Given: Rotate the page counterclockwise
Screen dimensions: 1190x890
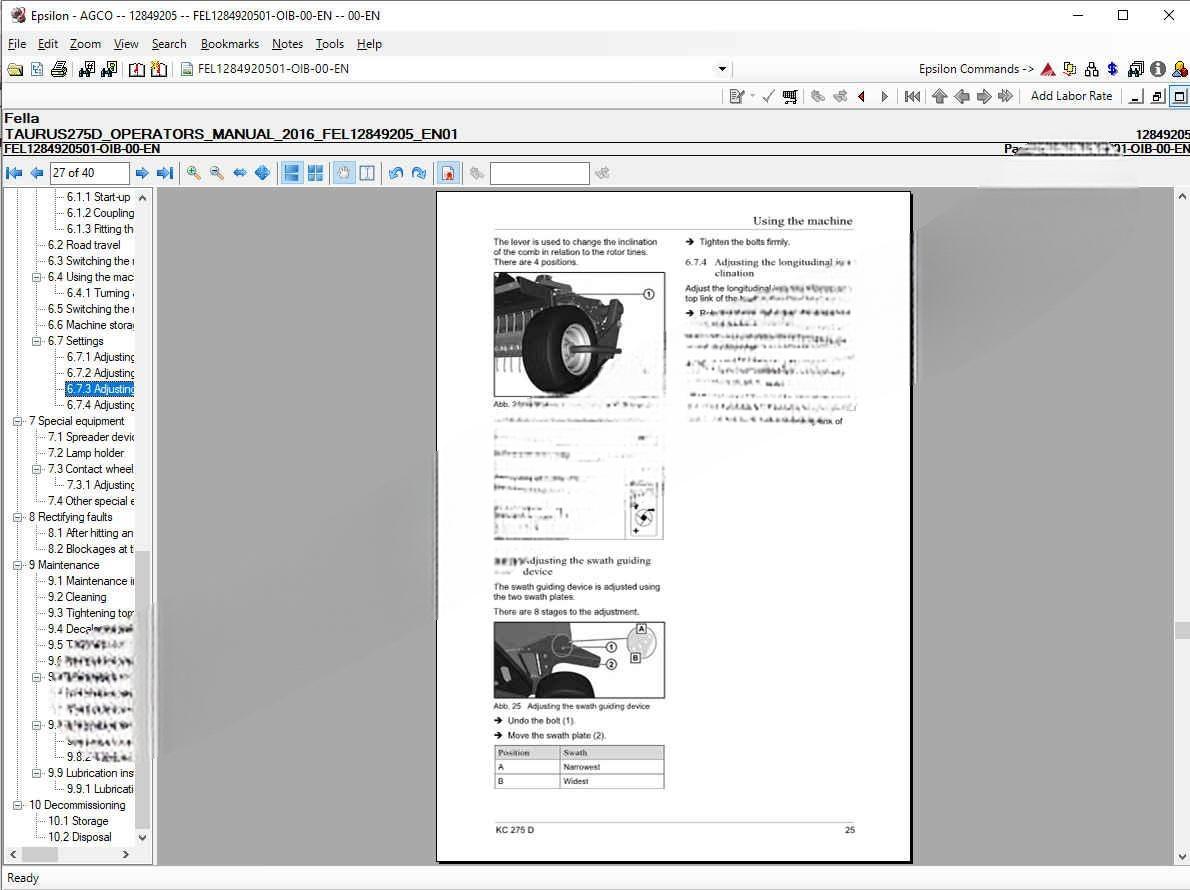Looking at the screenshot, I should click(x=396, y=173).
